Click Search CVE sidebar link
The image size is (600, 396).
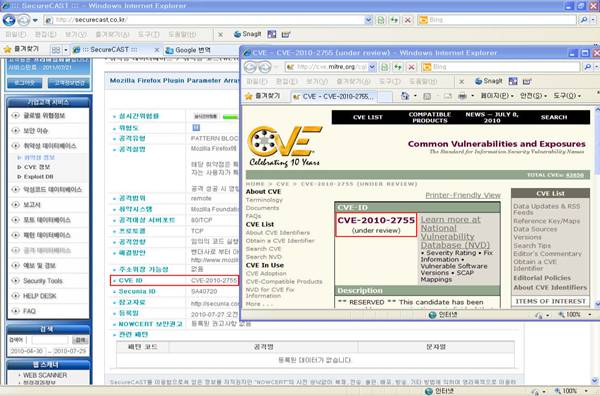pos(263,249)
